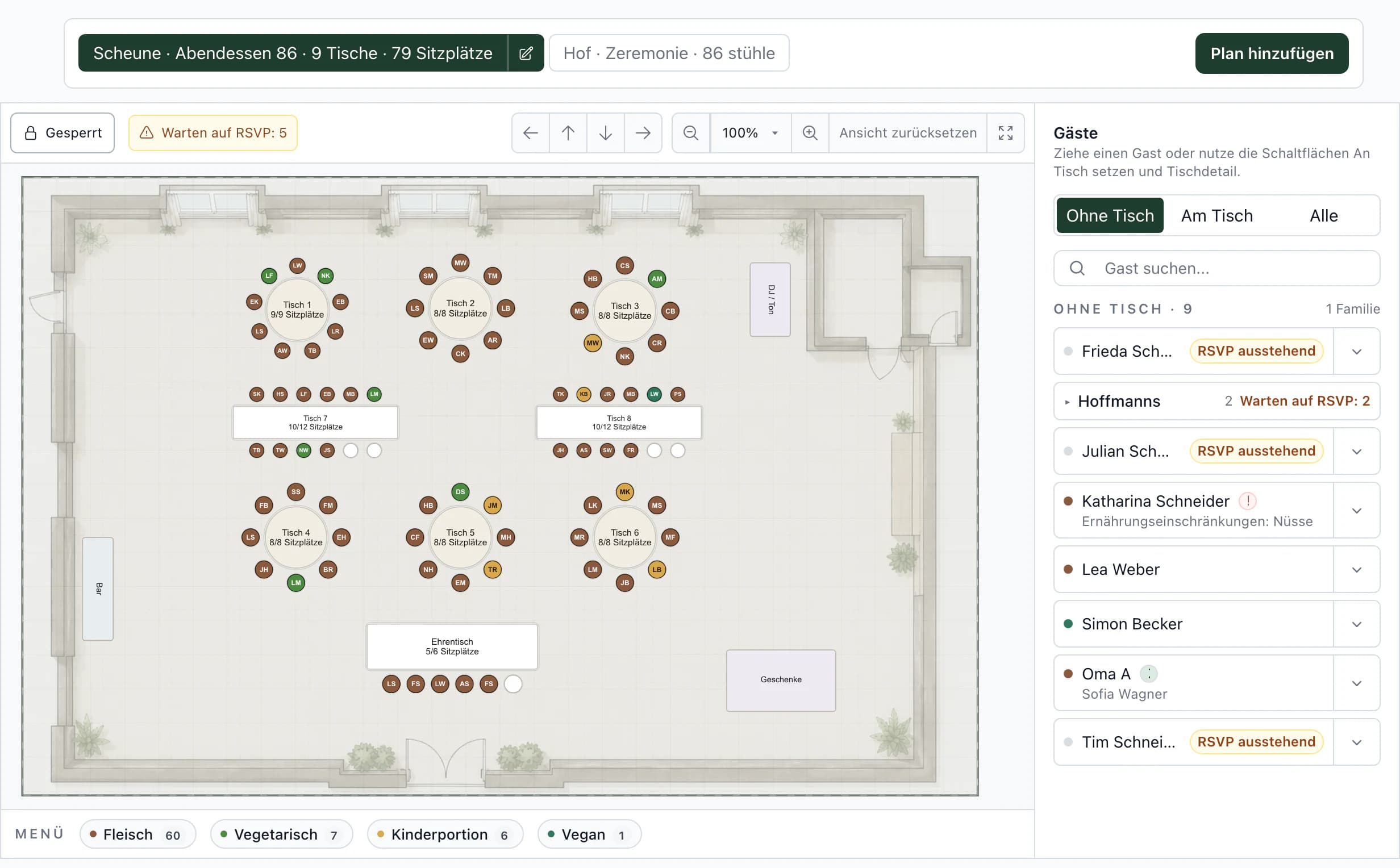Toggle the Vegetarisch menu filter chip

pos(281,834)
